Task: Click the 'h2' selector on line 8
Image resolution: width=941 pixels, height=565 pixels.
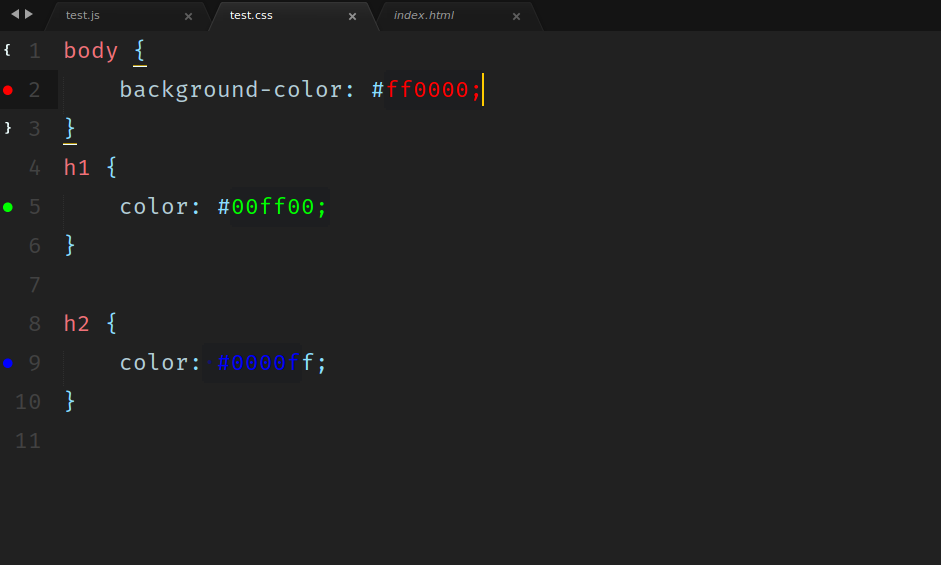Action: click(77, 324)
